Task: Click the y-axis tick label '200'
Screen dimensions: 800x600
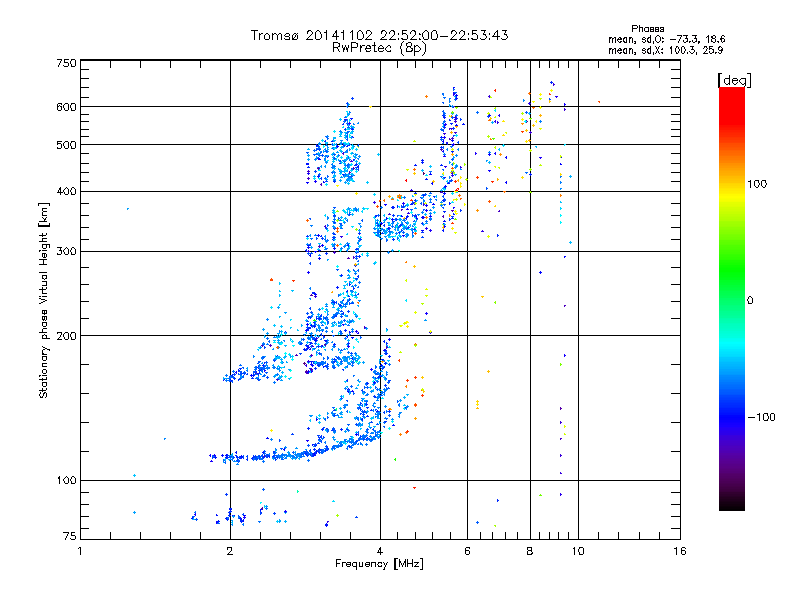Action: (66, 336)
